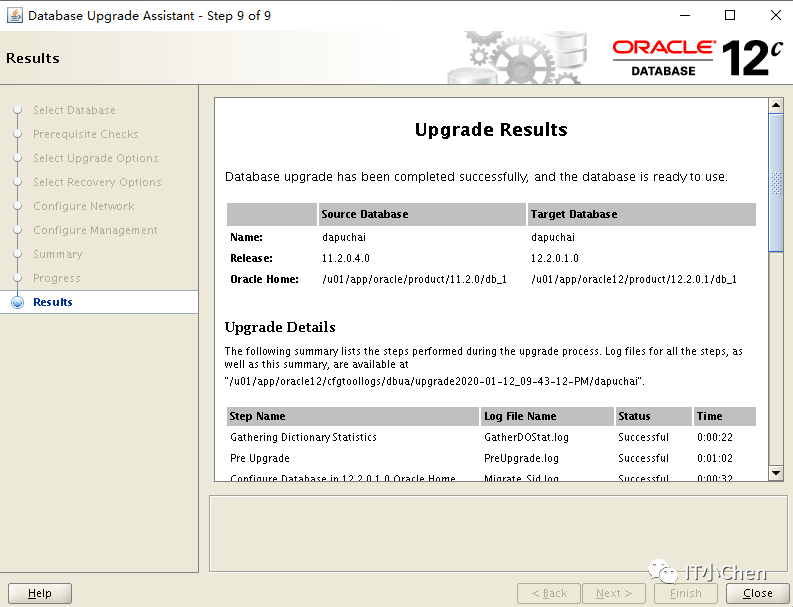Click time value 0:01:02
This screenshot has height=607, width=793.
(715, 458)
